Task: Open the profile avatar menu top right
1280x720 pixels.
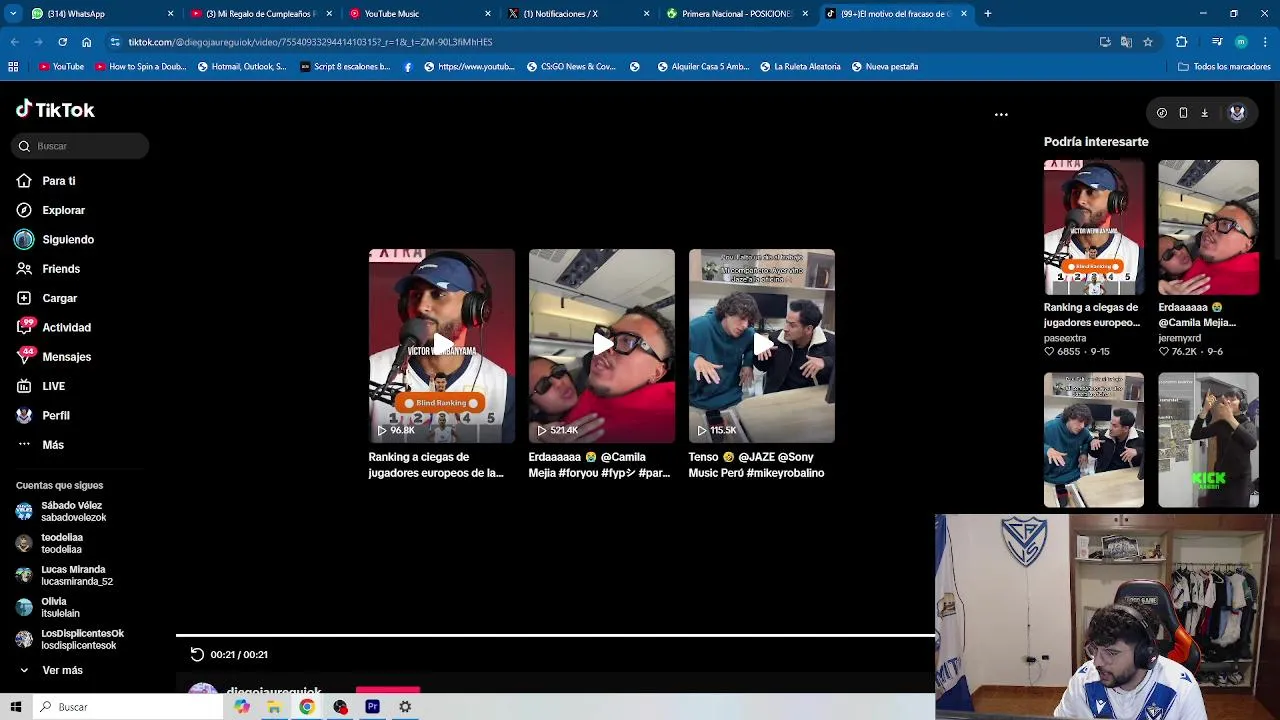Action: 1237,113
